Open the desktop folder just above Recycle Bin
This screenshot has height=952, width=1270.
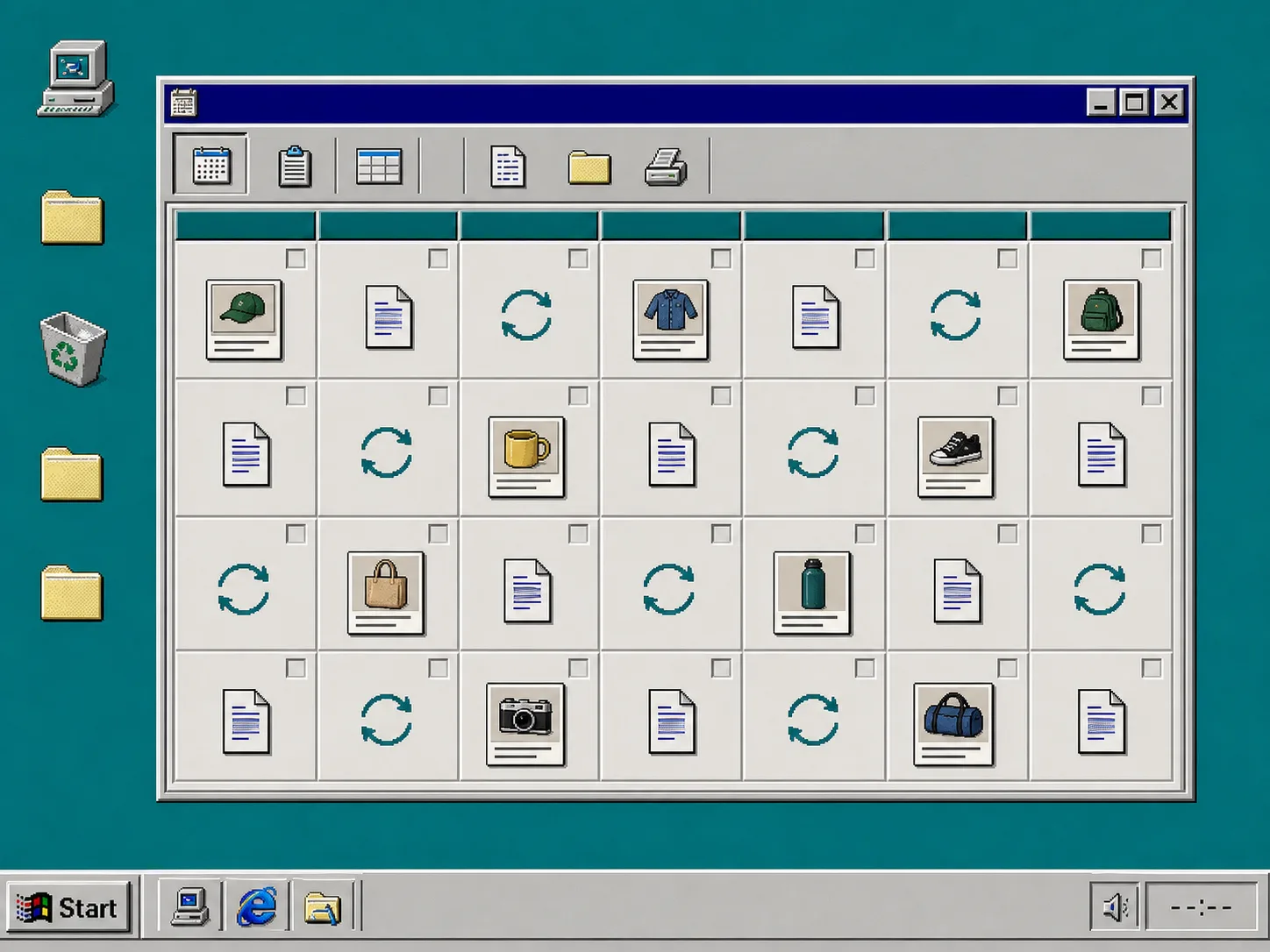pos(72,217)
